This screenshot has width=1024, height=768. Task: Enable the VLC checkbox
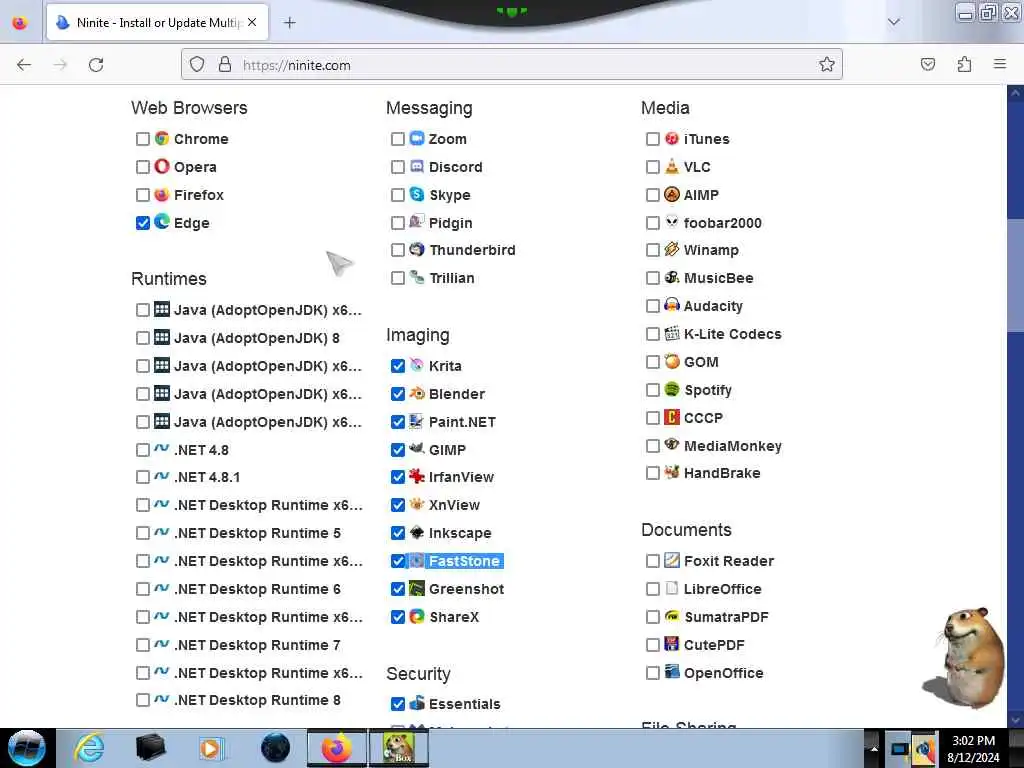pyautogui.click(x=652, y=167)
